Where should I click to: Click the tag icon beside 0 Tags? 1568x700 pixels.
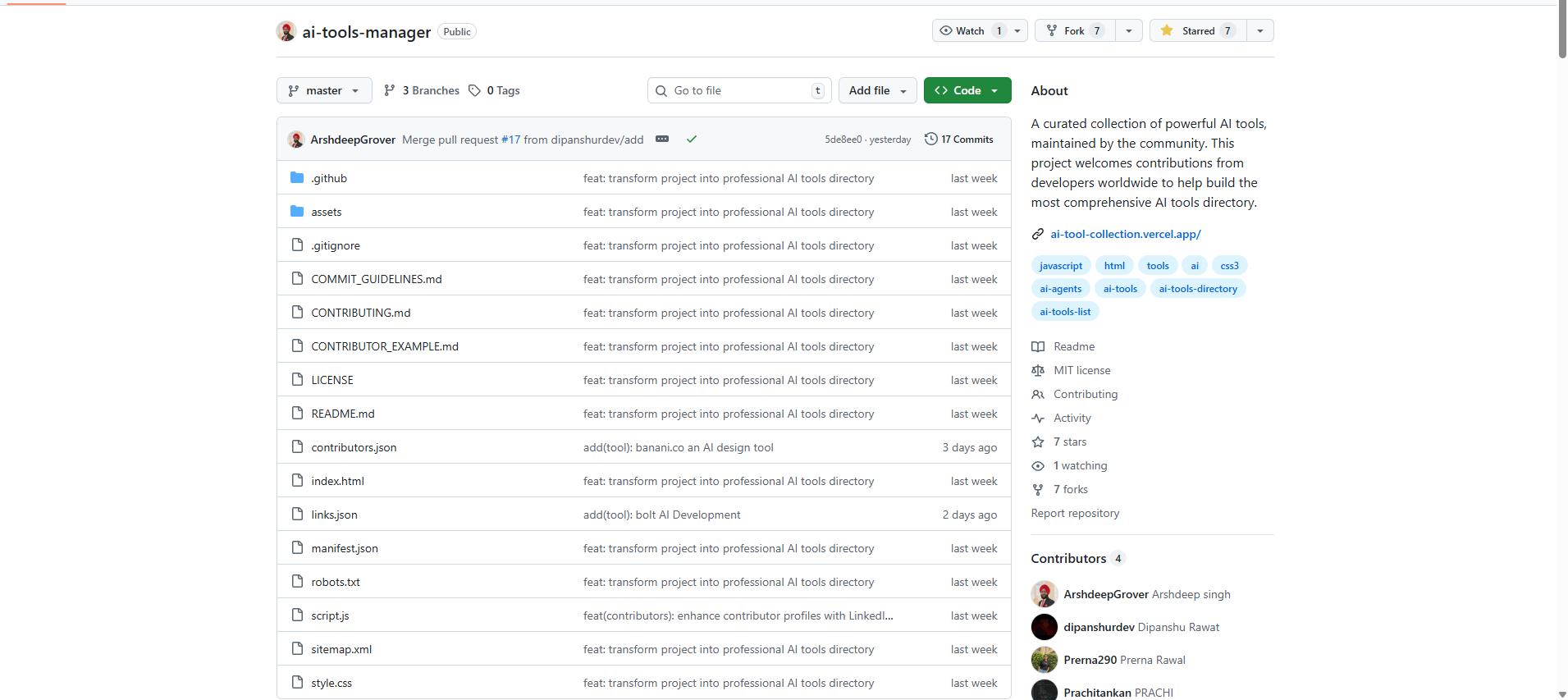click(x=474, y=90)
